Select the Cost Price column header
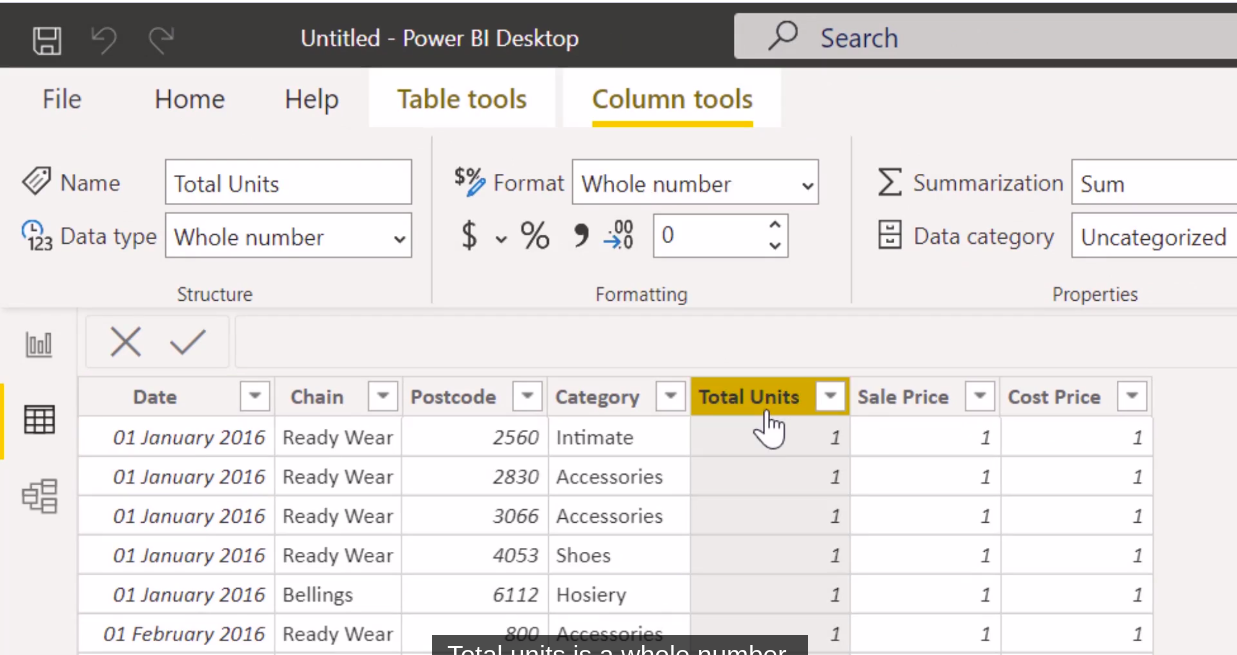1237x655 pixels. [x=1054, y=397]
